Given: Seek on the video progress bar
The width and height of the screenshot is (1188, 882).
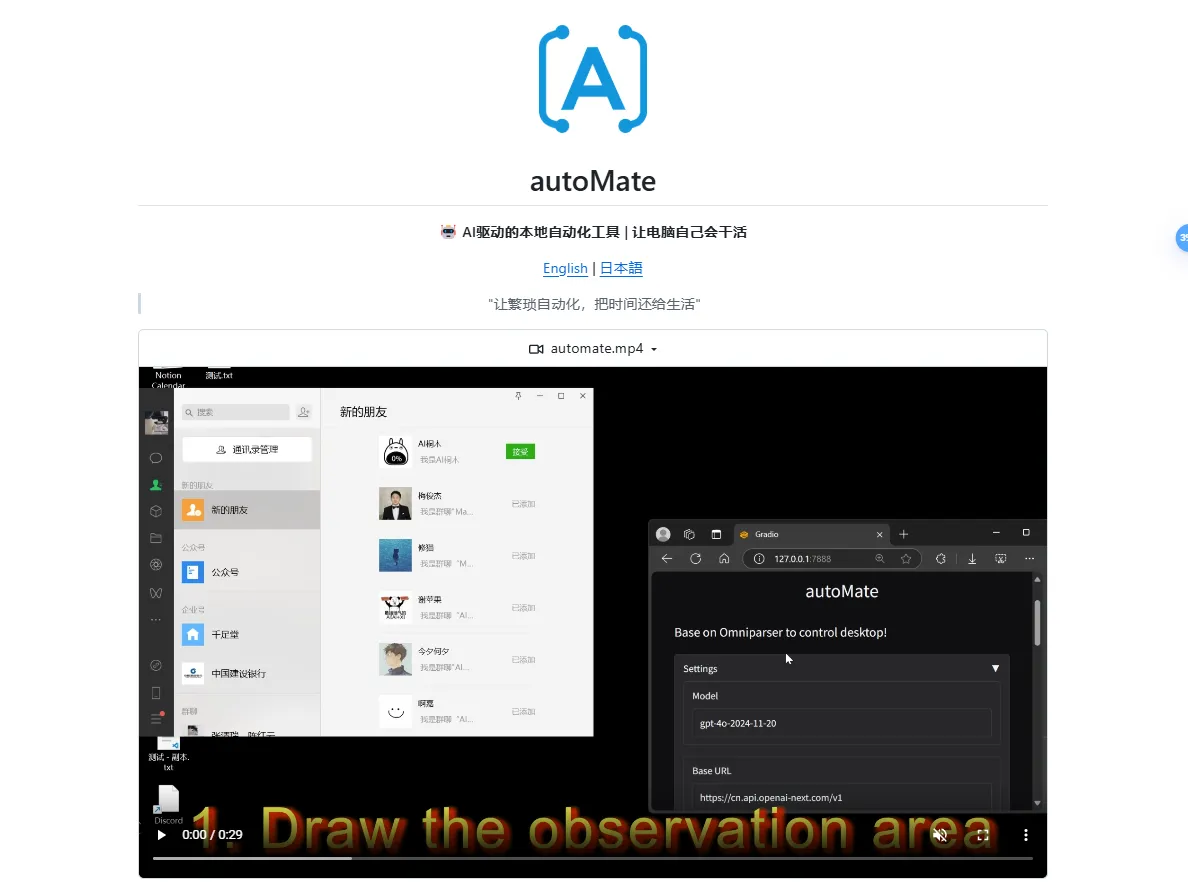Looking at the screenshot, I should (x=592, y=859).
